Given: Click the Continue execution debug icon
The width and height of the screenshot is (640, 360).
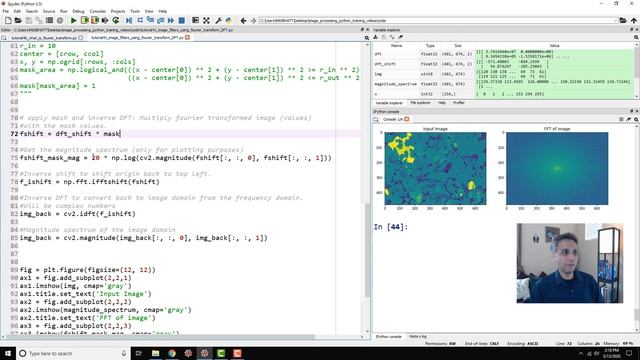Looking at the screenshot, I should tap(171, 20).
